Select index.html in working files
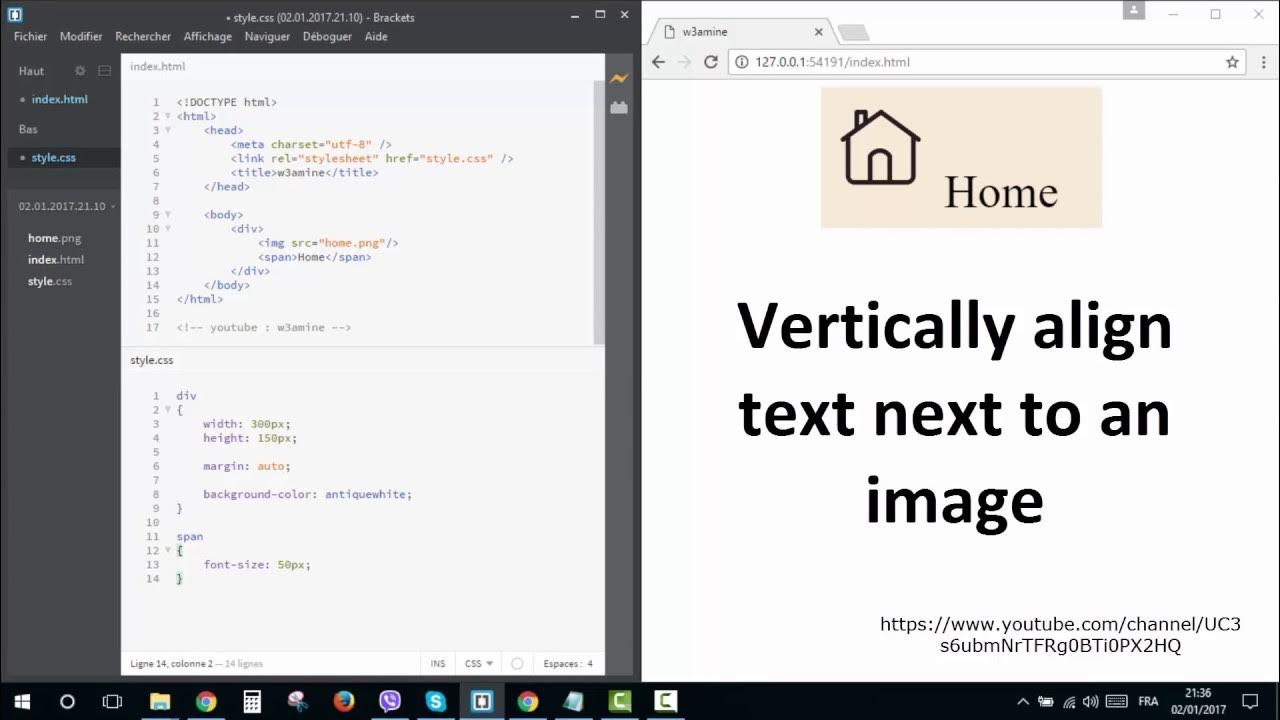 [x=60, y=99]
